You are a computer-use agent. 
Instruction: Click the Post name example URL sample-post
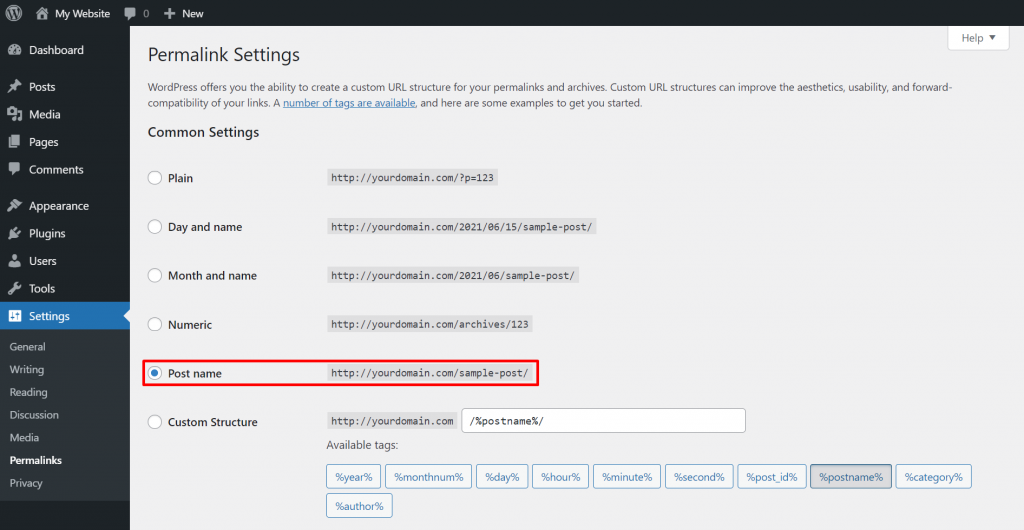(430, 373)
